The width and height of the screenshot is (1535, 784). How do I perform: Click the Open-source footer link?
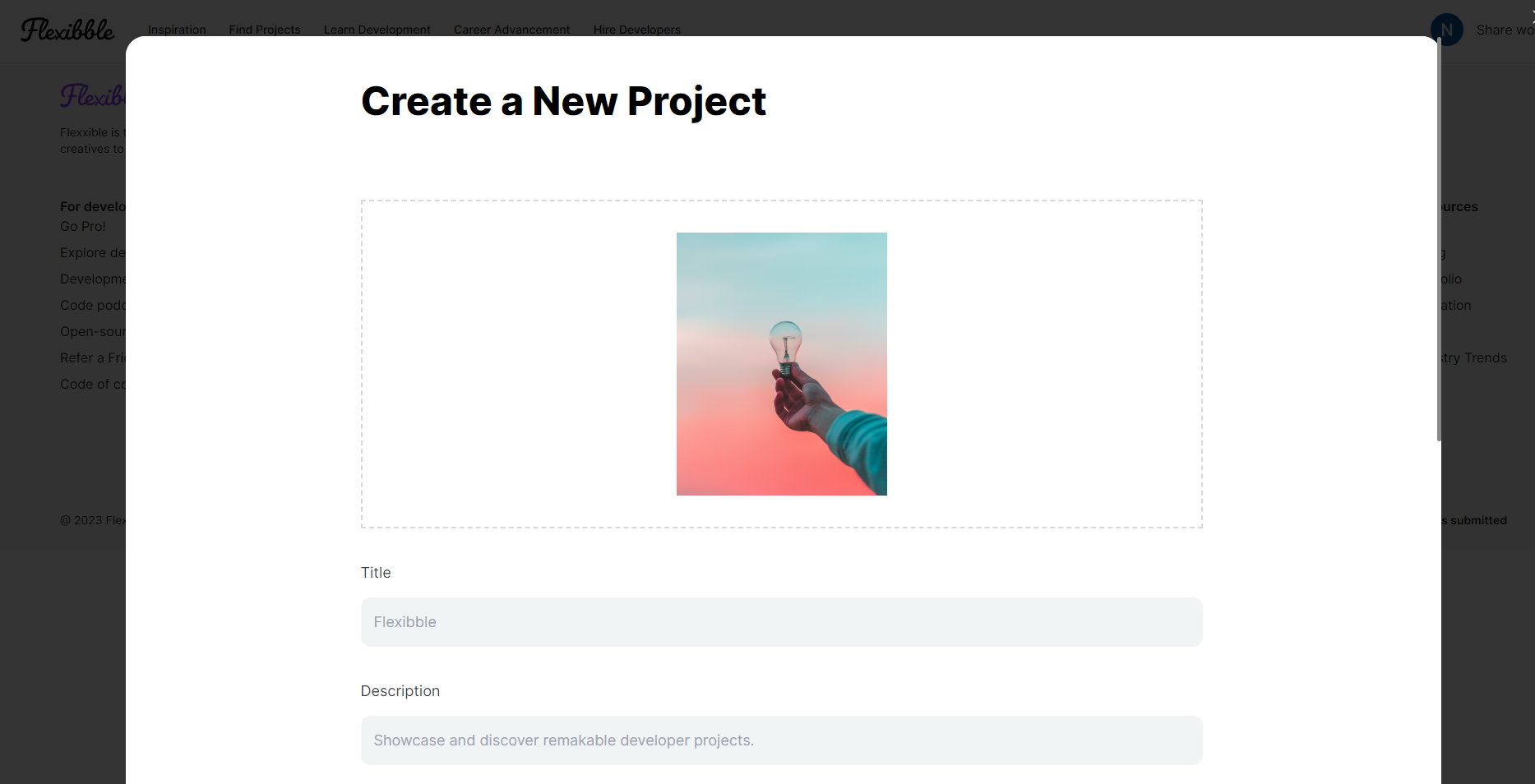[92, 331]
